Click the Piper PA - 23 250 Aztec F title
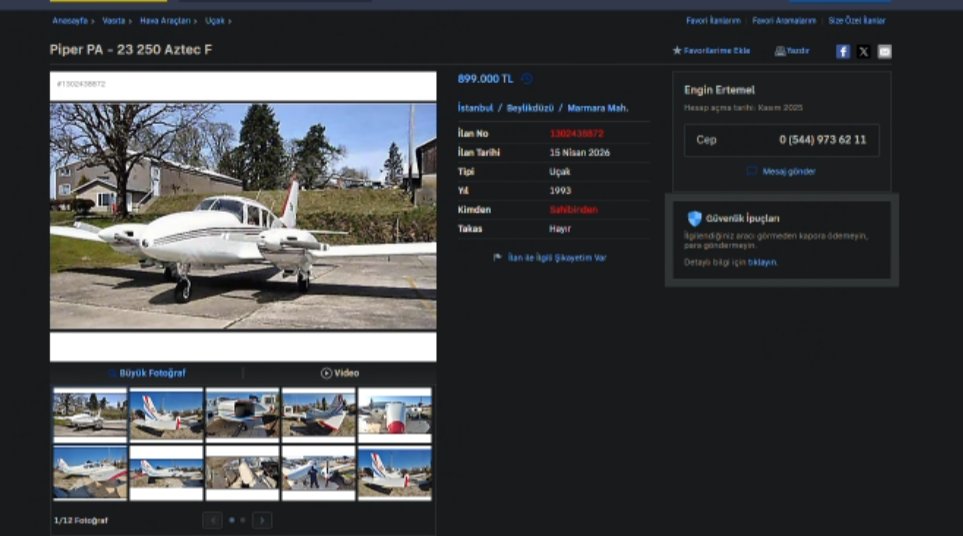The height and width of the screenshot is (536, 963). (x=131, y=50)
